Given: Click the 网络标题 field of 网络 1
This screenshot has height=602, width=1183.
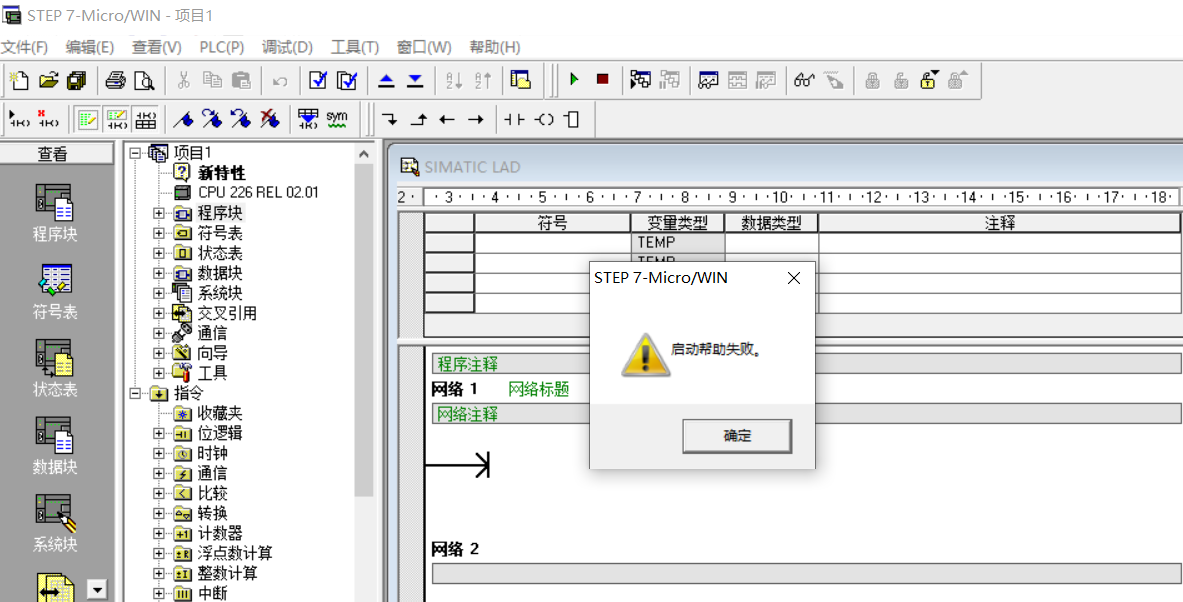Looking at the screenshot, I should click(x=539, y=389).
